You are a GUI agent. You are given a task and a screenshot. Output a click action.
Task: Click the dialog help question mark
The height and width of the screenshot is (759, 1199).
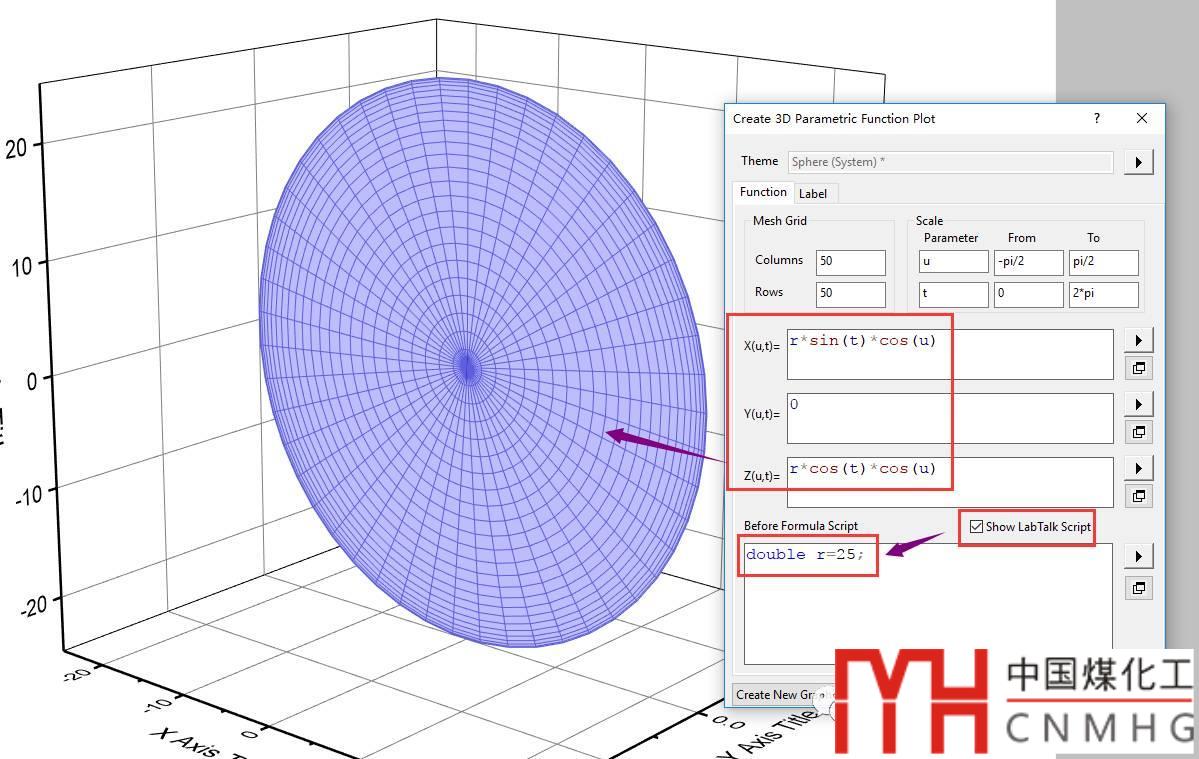pyautogui.click(x=1097, y=118)
